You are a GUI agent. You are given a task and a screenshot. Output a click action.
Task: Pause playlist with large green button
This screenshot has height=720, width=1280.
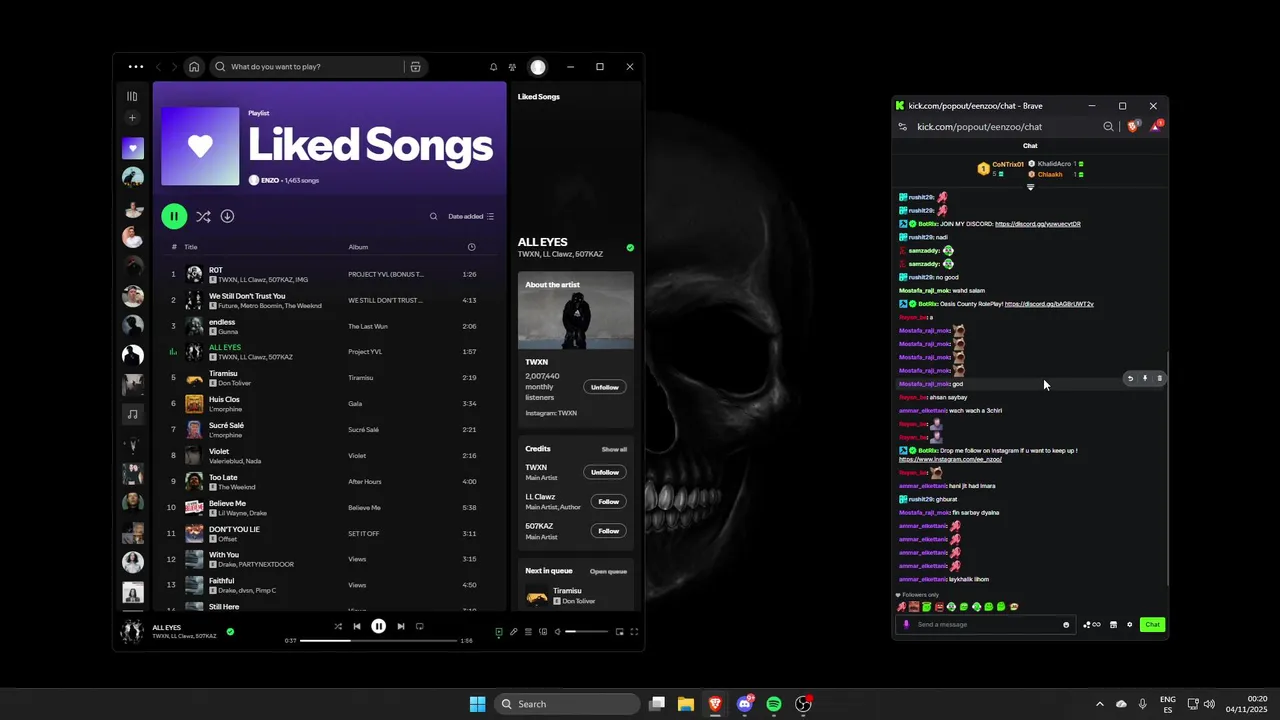click(x=174, y=216)
